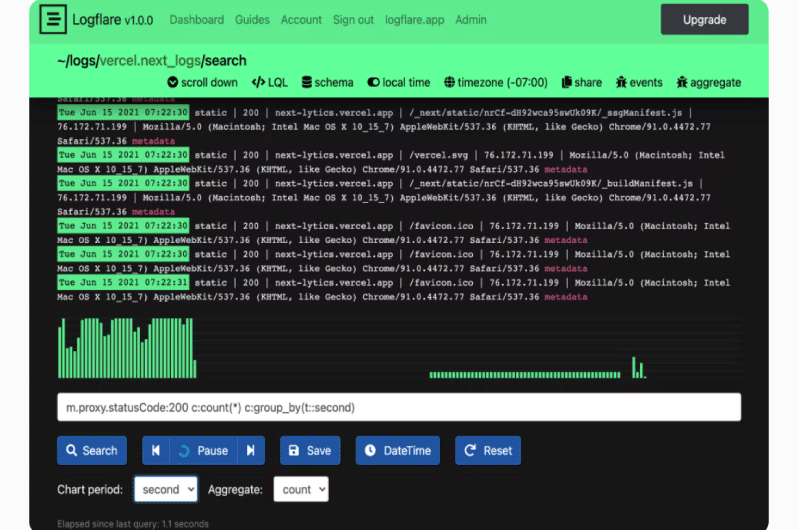The width and height of the screenshot is (800, 530).
Task: Open the vercel.next_logs breadcrumb link
Action: (x=150, y=61)
